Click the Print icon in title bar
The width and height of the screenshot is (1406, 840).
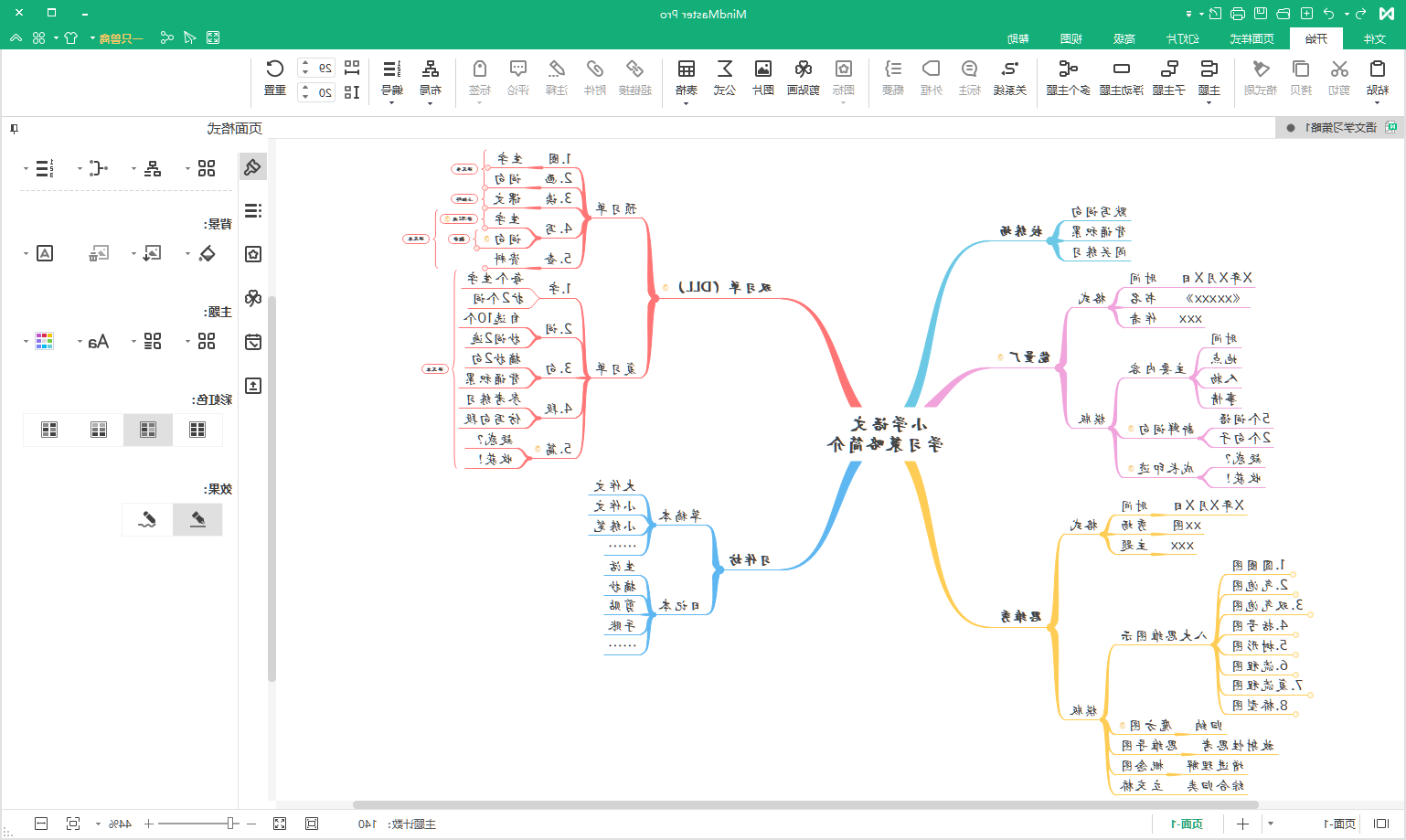(1238, 14)
